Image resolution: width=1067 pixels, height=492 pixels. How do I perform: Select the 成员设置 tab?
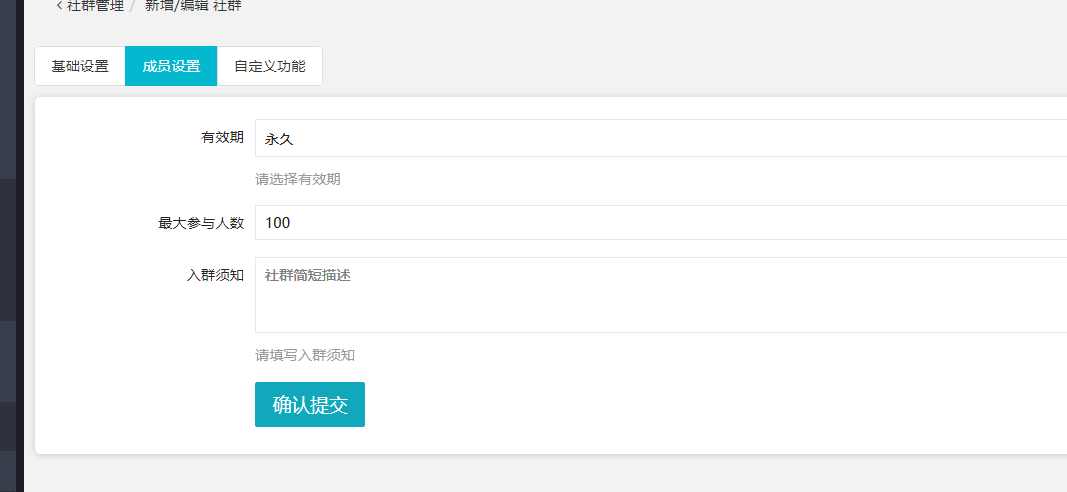(x=171, y=67)
